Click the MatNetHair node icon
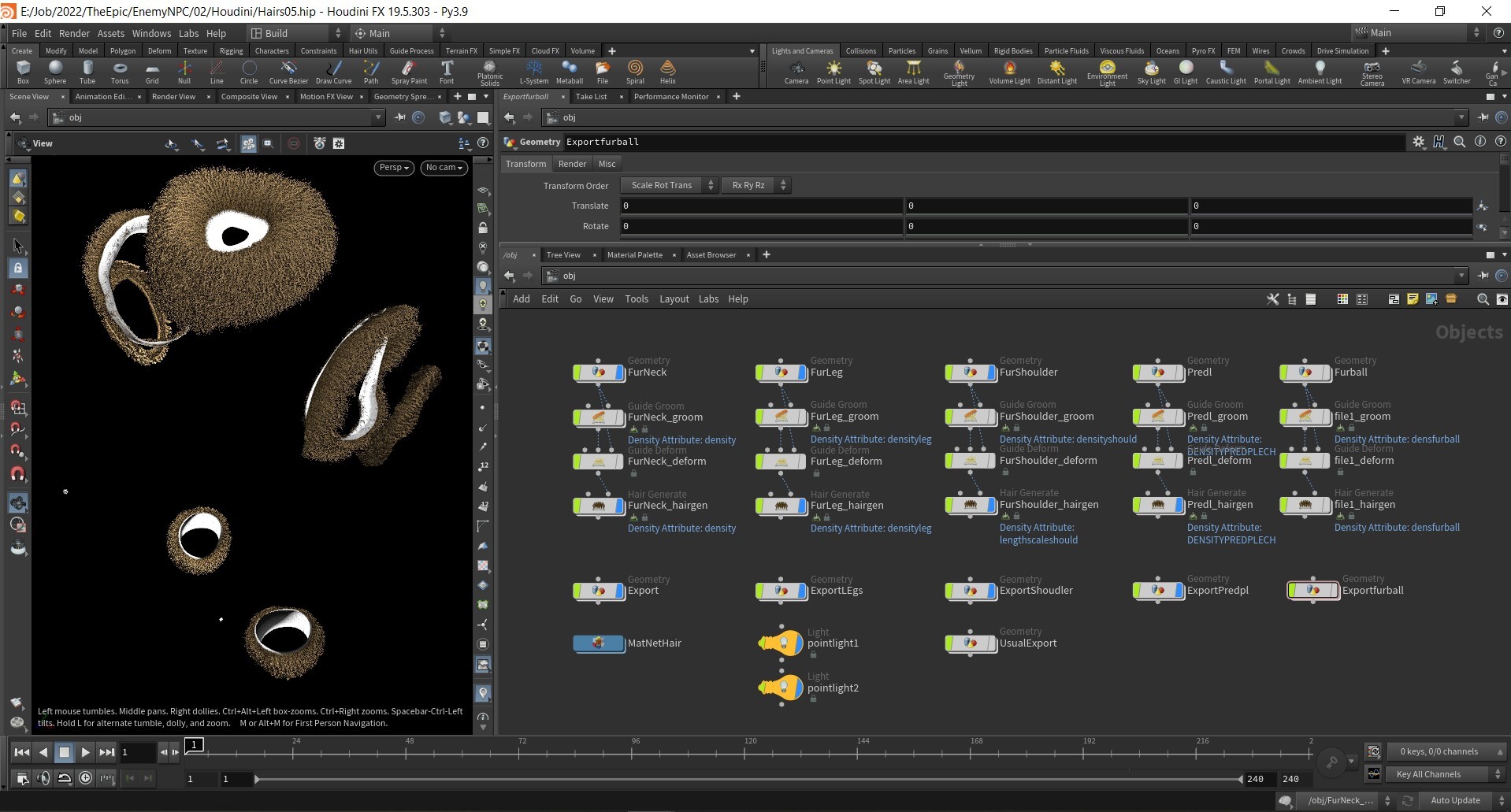1511x812 pixels. [598, 643]
